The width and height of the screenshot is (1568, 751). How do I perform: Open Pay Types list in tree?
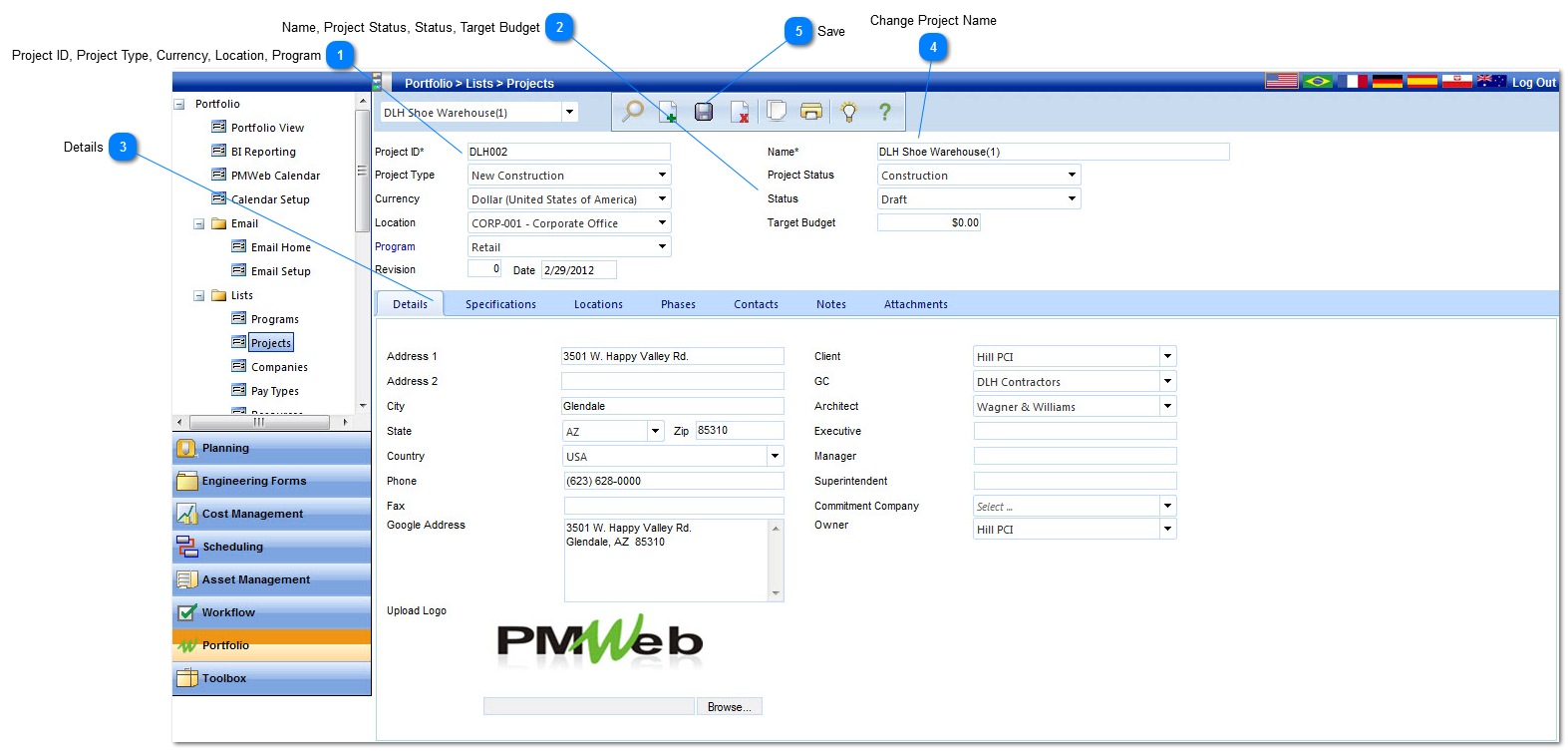pyautogui.click(x=274, y=391)
